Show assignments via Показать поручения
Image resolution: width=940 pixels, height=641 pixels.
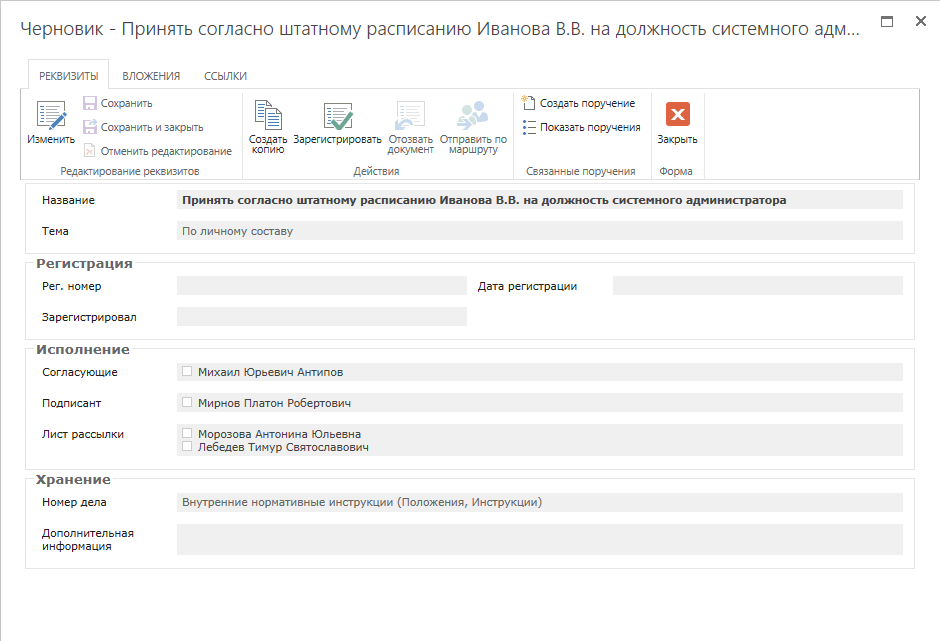[530, 127]
